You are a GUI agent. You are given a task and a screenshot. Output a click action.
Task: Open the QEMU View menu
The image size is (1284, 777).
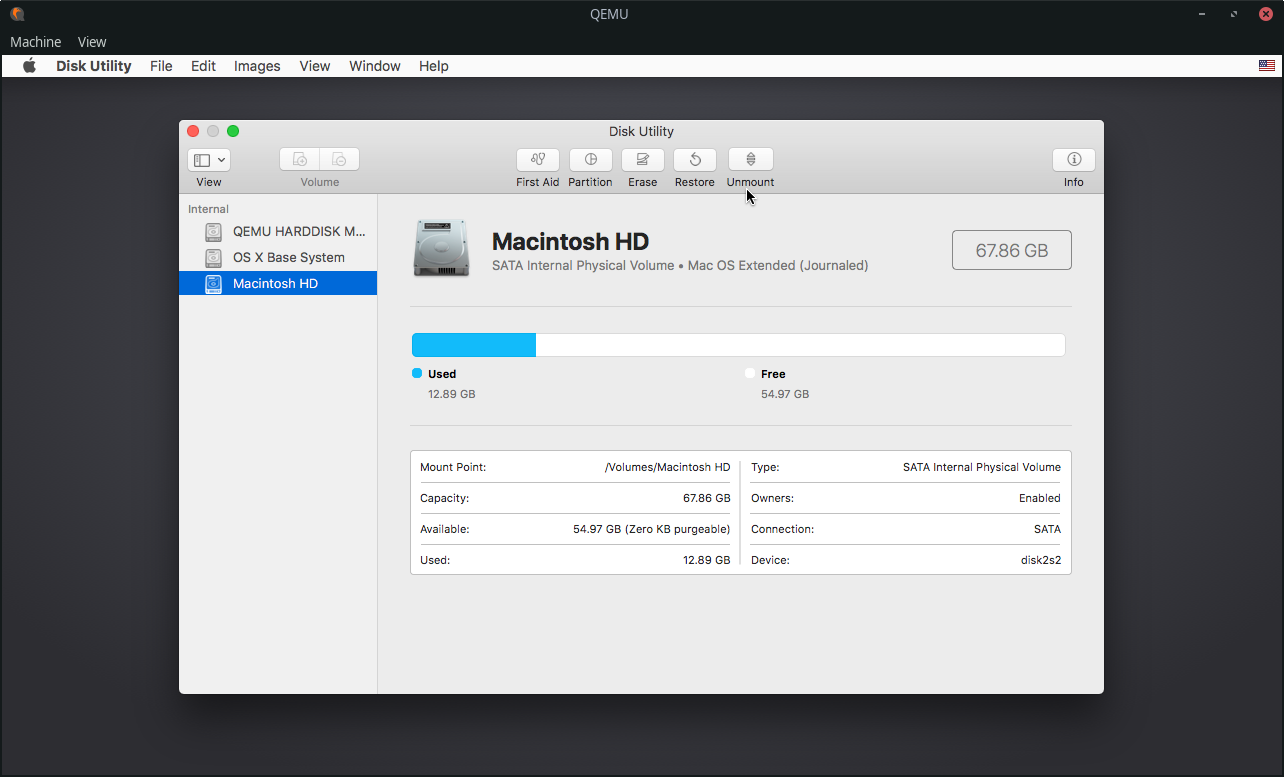[x=92, y=42]
